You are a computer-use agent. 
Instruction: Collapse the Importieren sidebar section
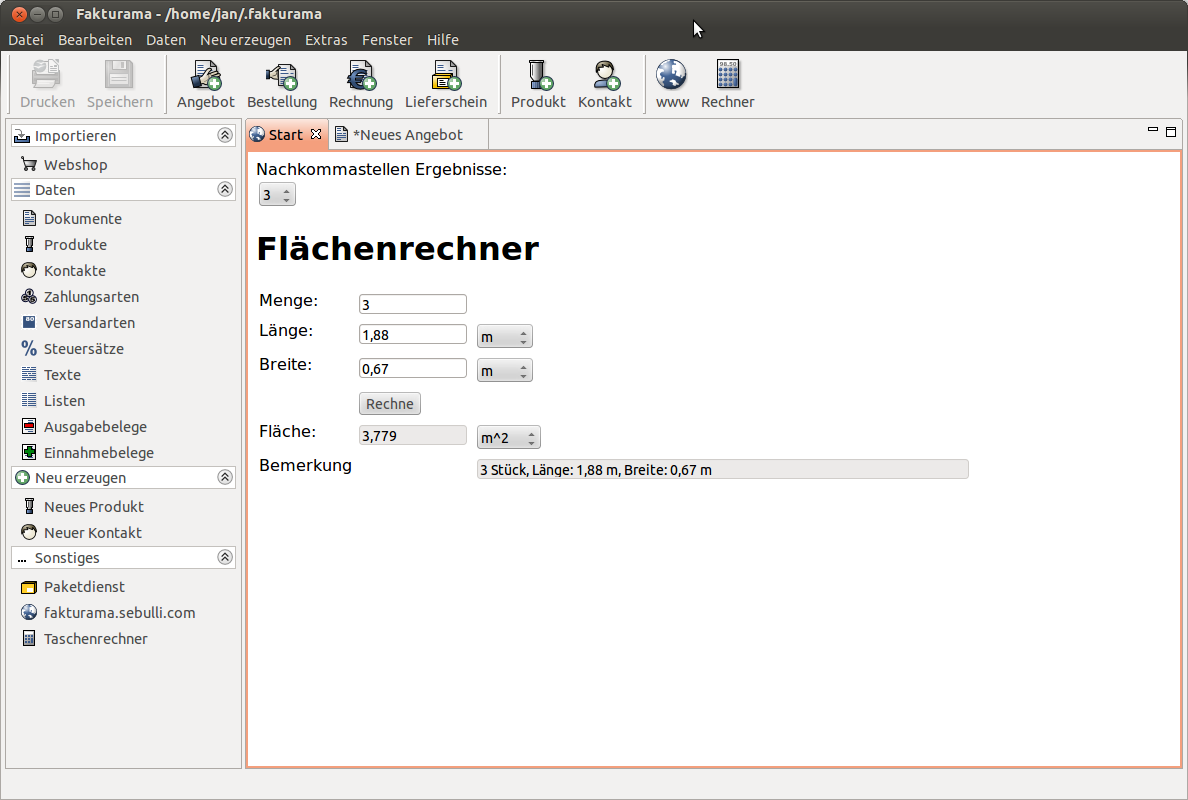(x=224, y=135)
